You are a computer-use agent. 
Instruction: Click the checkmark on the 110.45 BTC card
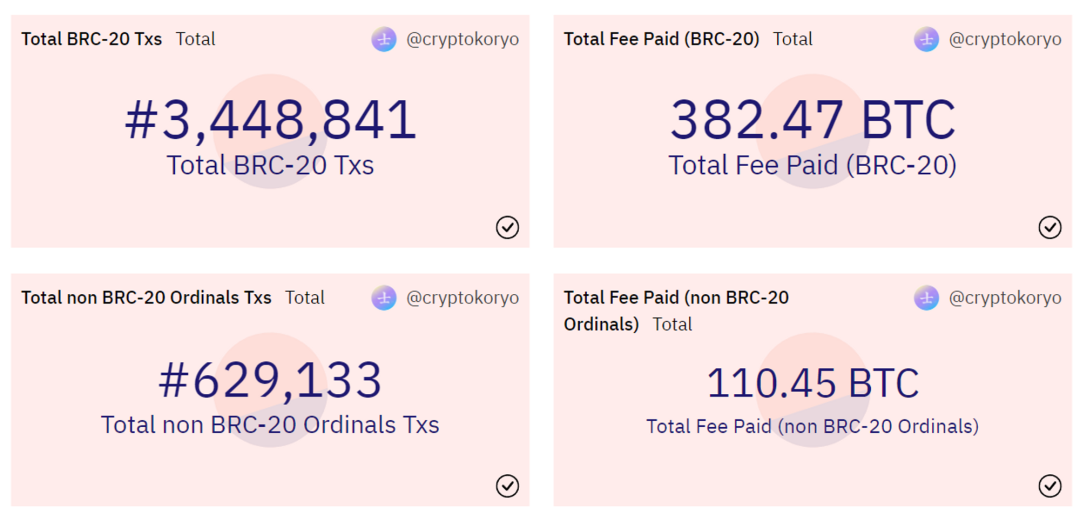(1049, 486)
